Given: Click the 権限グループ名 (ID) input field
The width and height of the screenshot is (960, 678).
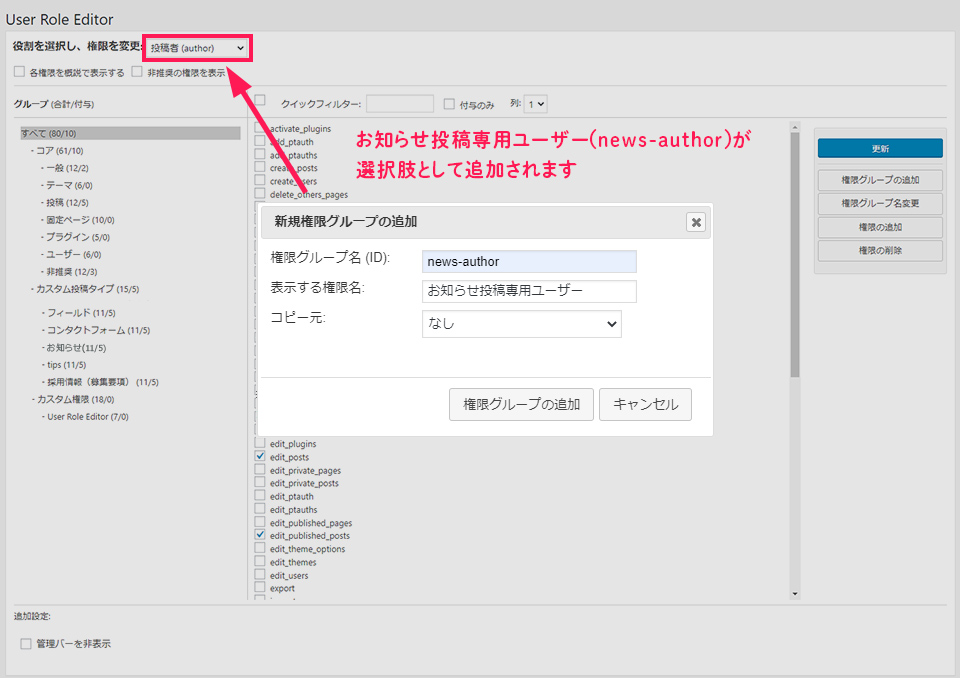Looking at the screenshot, I should [x=529, y=262].
